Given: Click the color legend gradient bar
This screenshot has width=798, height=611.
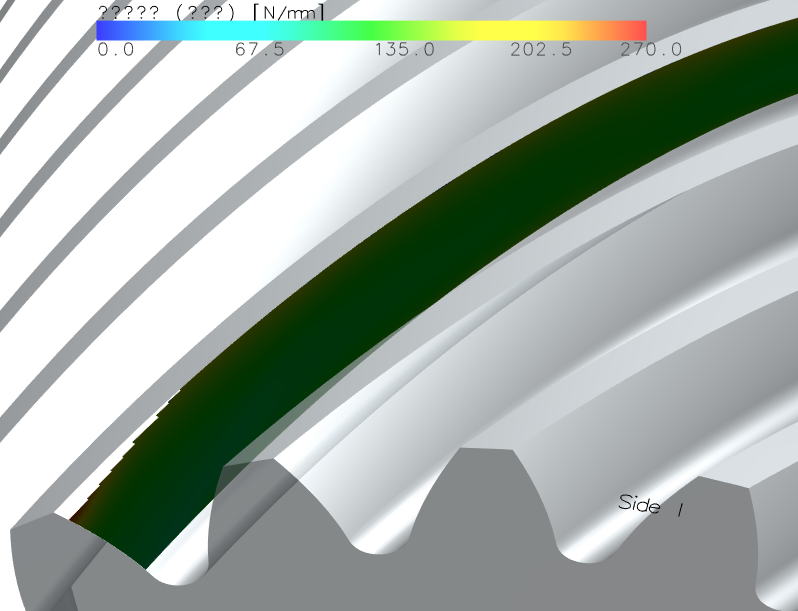Looking at the screenshot, I should [x=371, y=31].
